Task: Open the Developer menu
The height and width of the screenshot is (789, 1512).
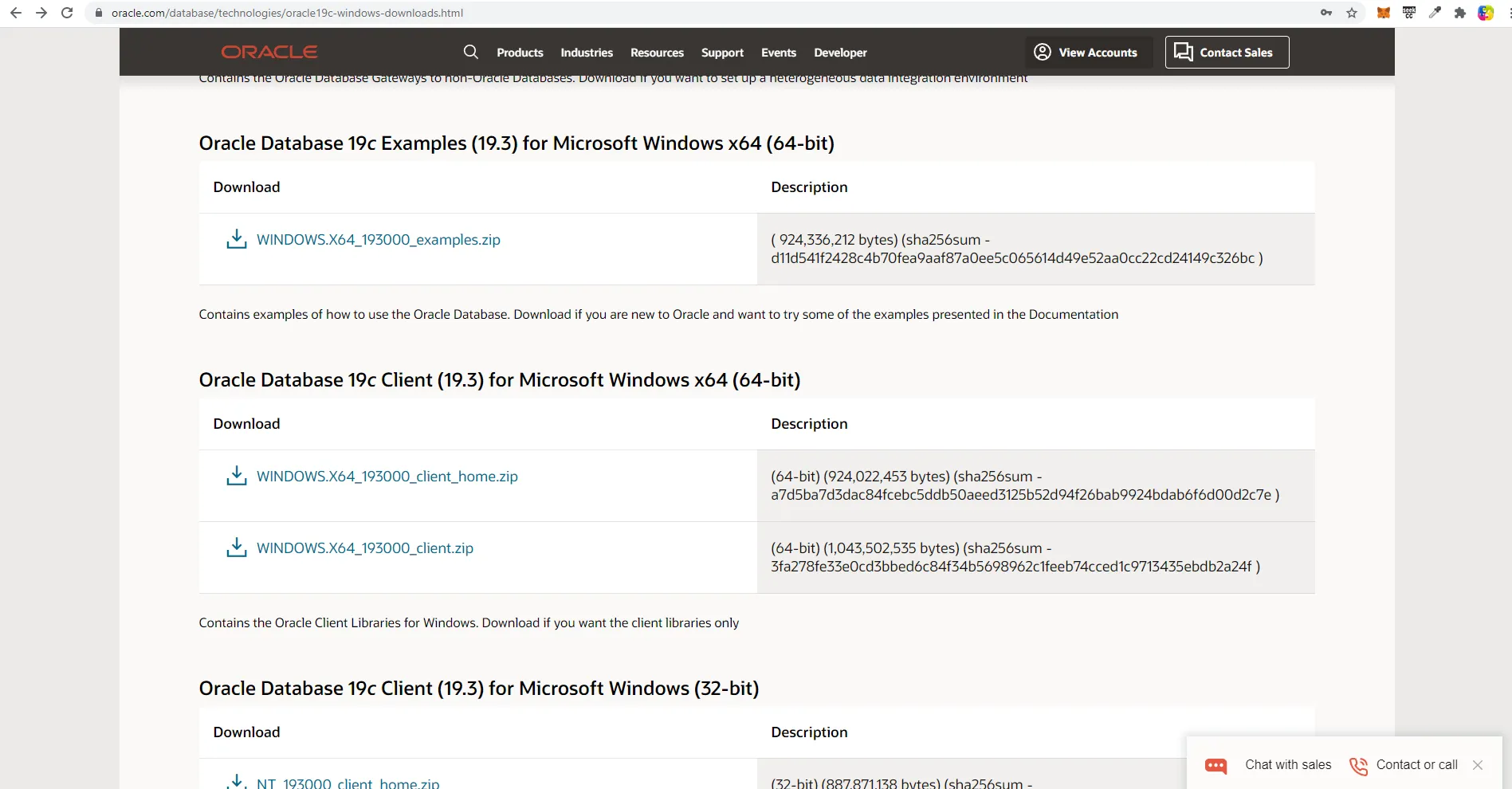Action: click(840, 53)
